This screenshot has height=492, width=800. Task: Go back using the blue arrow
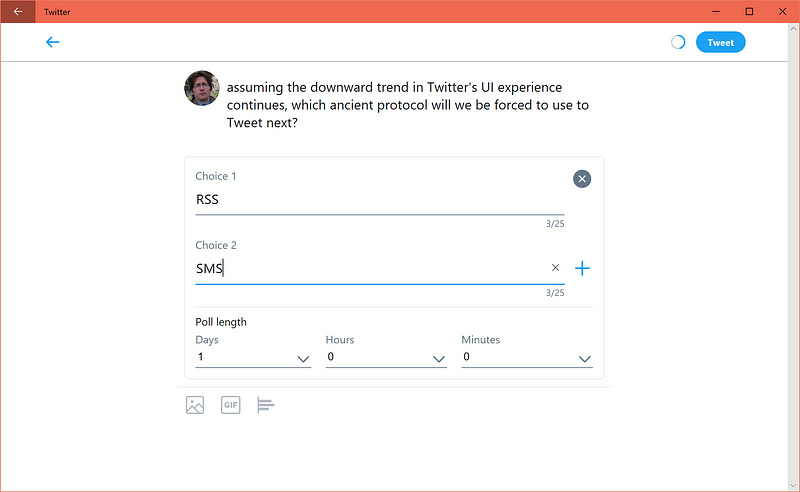pos(53,42)
